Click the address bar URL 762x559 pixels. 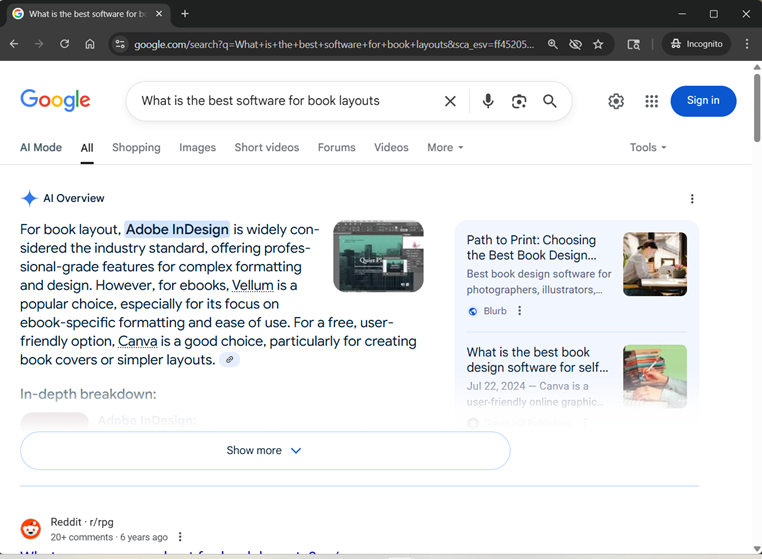pos(334,44)
